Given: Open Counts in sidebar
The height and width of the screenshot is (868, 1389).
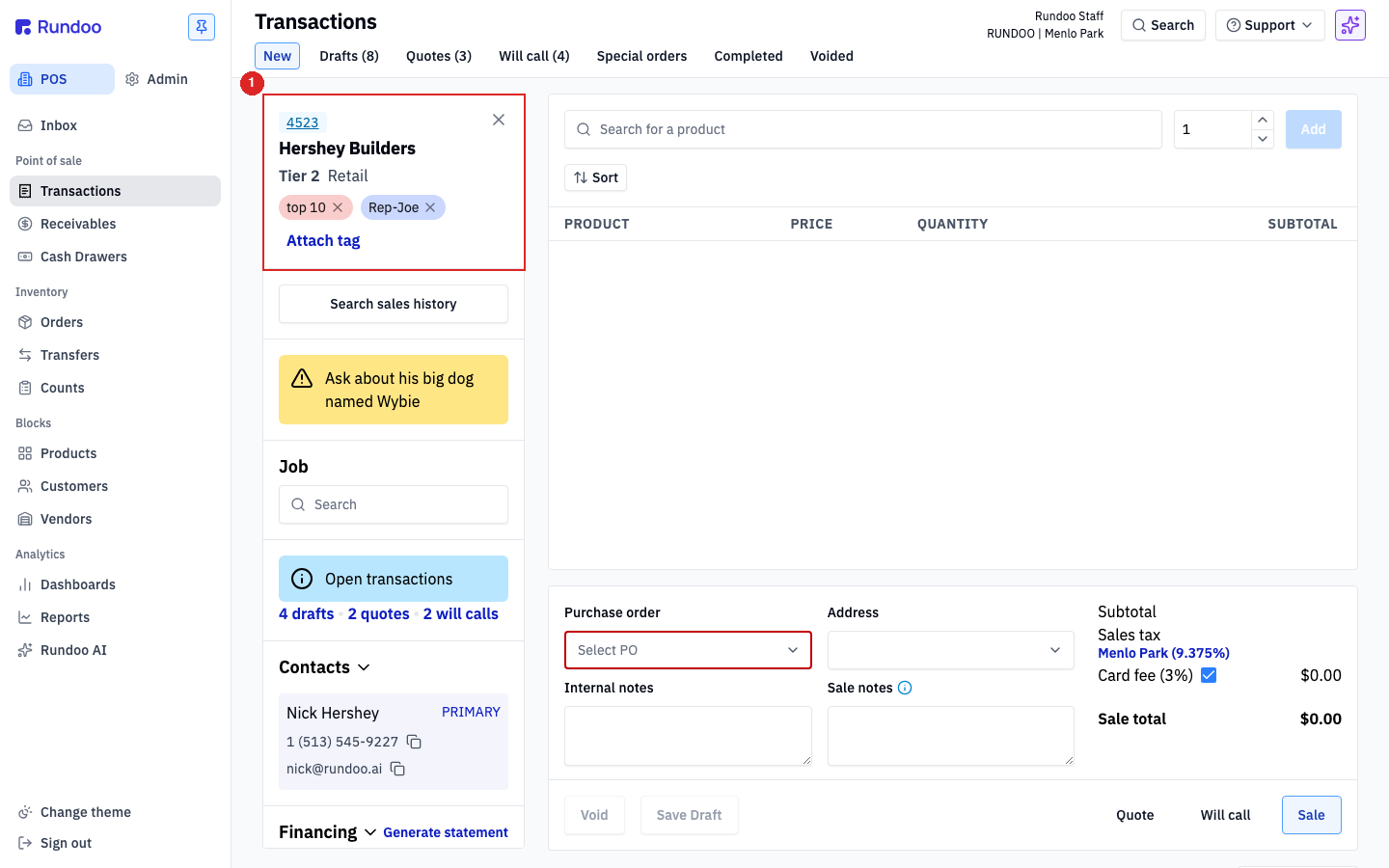Looking at the screenshot, I should click(115, 388).
